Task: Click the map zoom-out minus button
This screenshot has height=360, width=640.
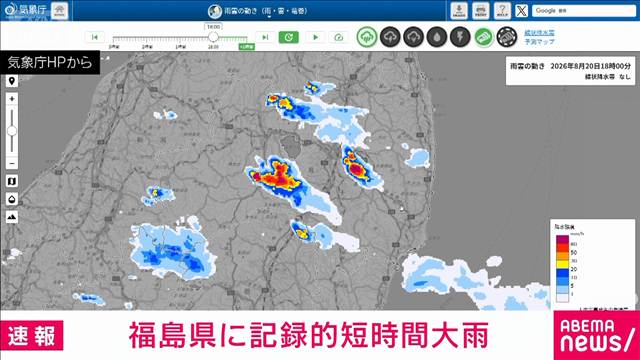Action: click(12, 163)
